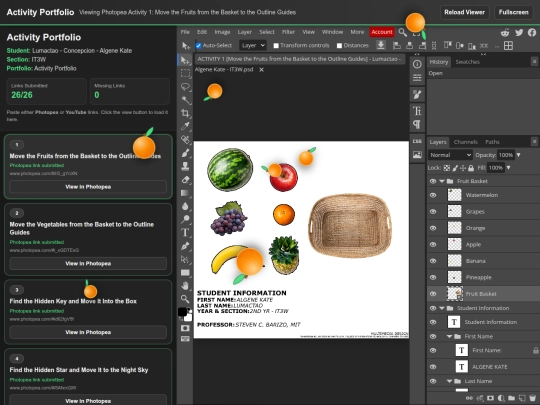Collapse the Last Name folder

(449, 381)
